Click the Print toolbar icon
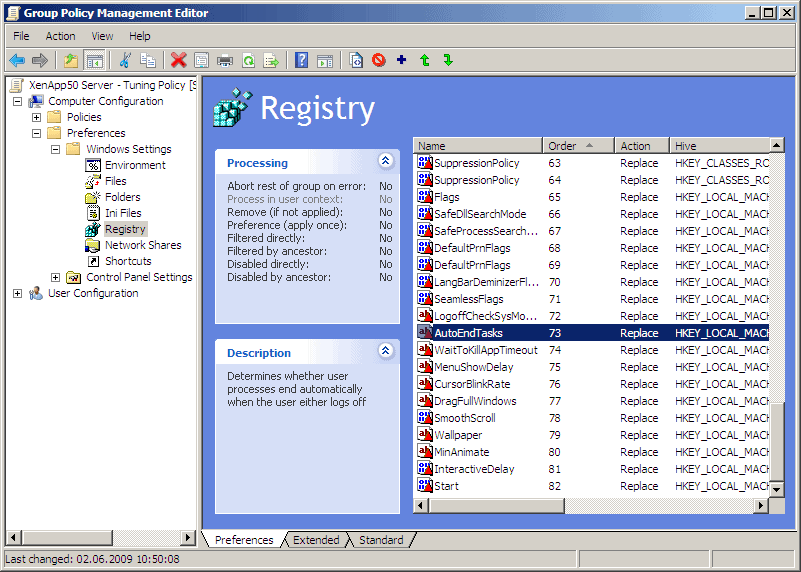The width and height of the screenshot is (801, 572). [x=225, y=61]
